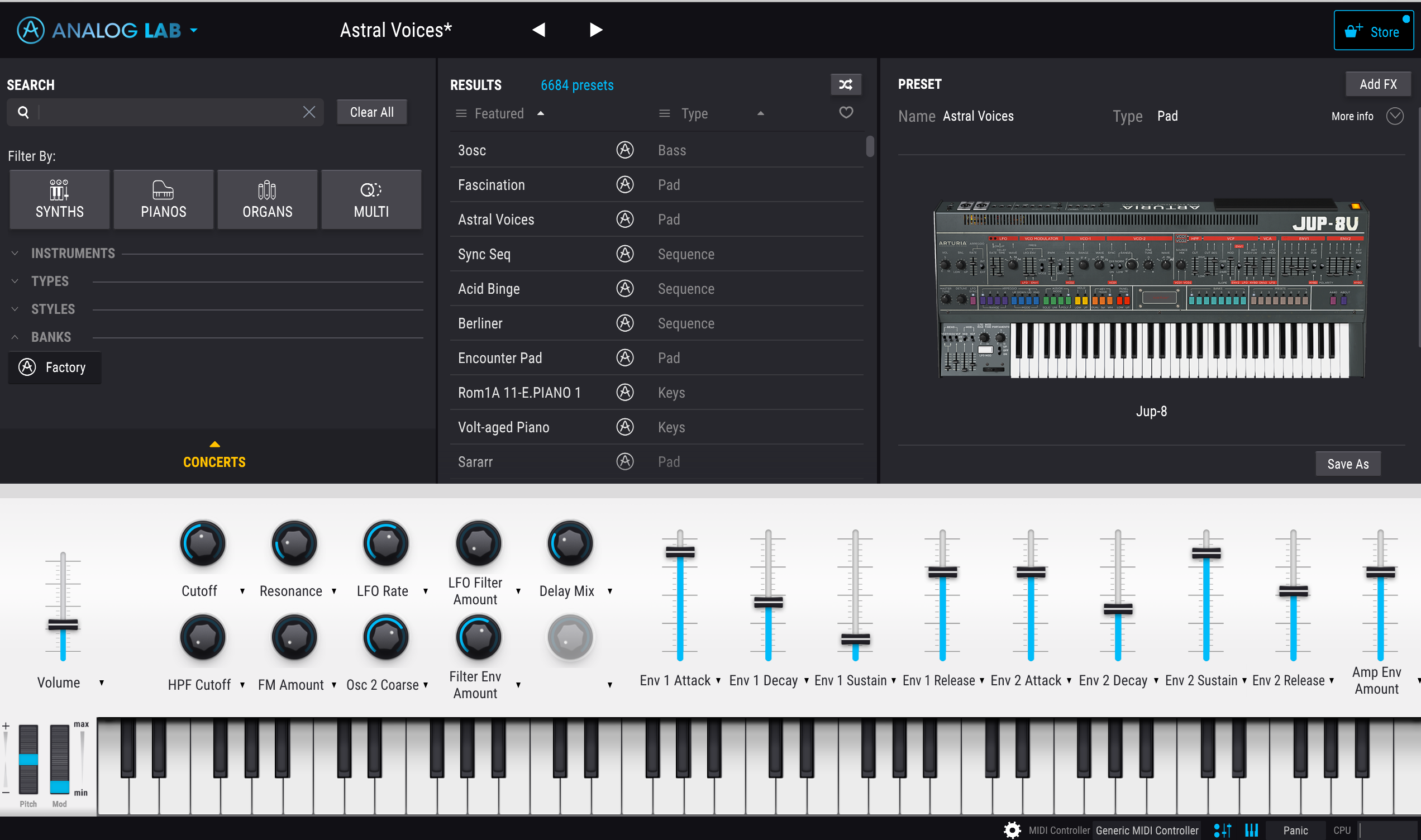Image resolution: width=1421 pixels, height=840 pixels.
Task: Shuffle the results list
Action: pyautogui.click(x=846, y=85)
